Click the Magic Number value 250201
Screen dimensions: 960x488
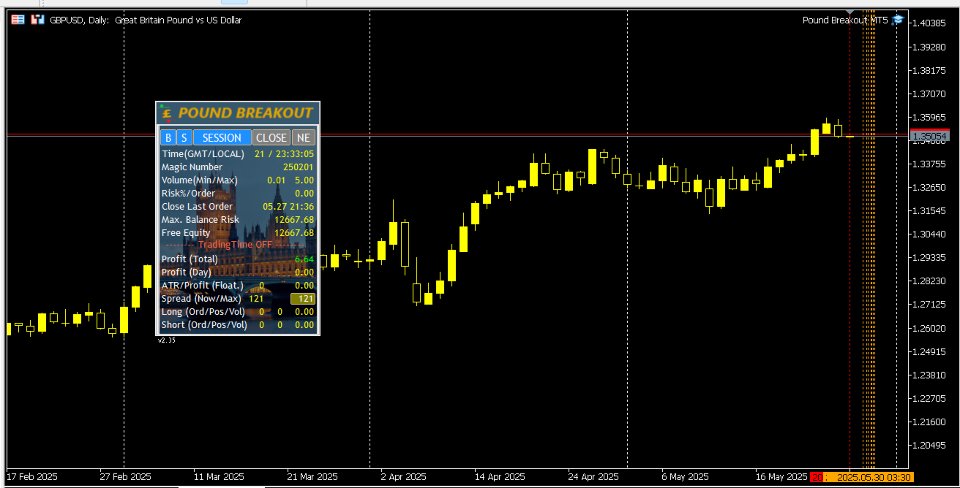tap(298, 167)
